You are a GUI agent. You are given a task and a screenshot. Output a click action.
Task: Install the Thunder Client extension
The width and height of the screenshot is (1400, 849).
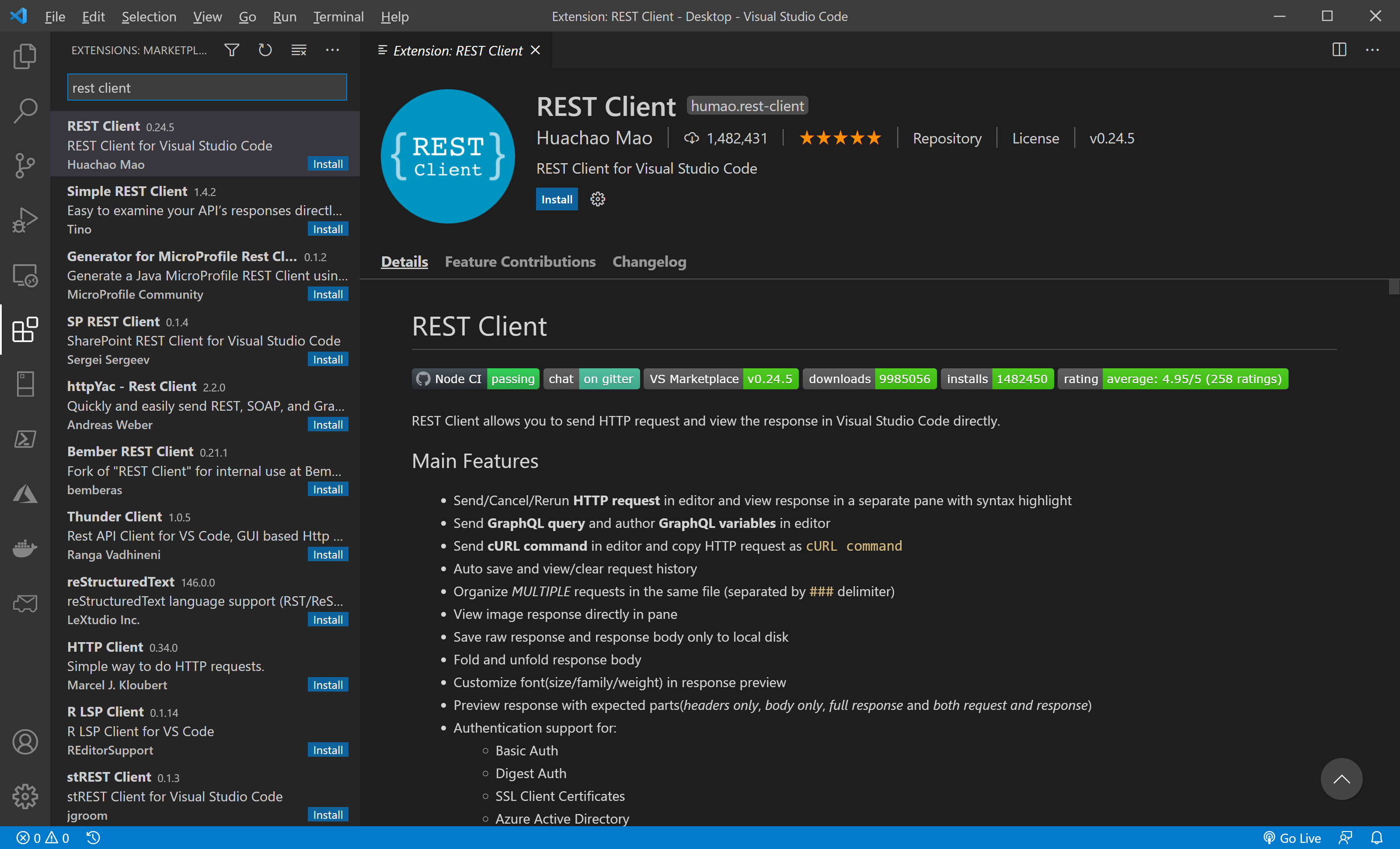click(x=327, y=555)
